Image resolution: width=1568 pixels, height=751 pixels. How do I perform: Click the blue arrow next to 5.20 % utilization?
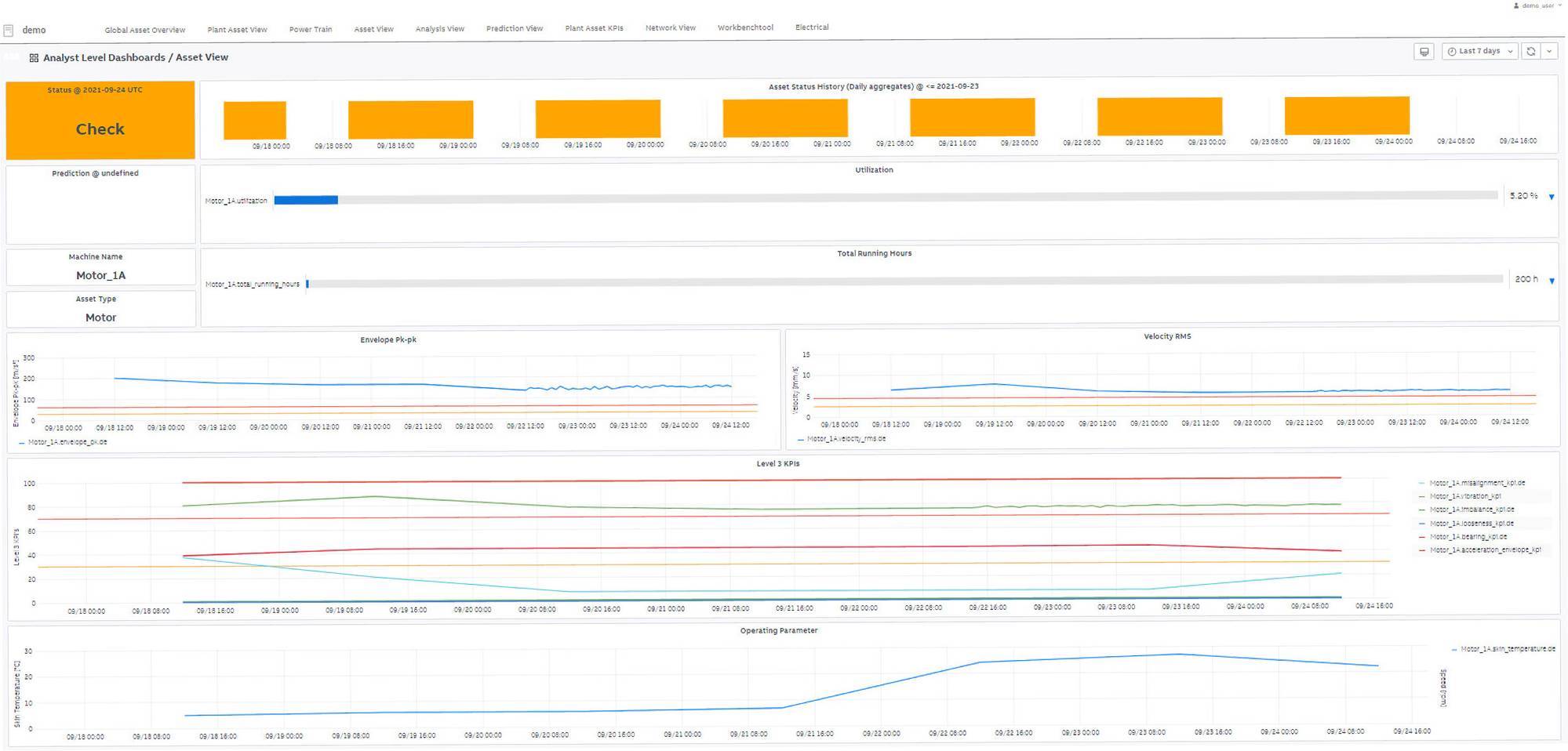[x=1552, y=197]
